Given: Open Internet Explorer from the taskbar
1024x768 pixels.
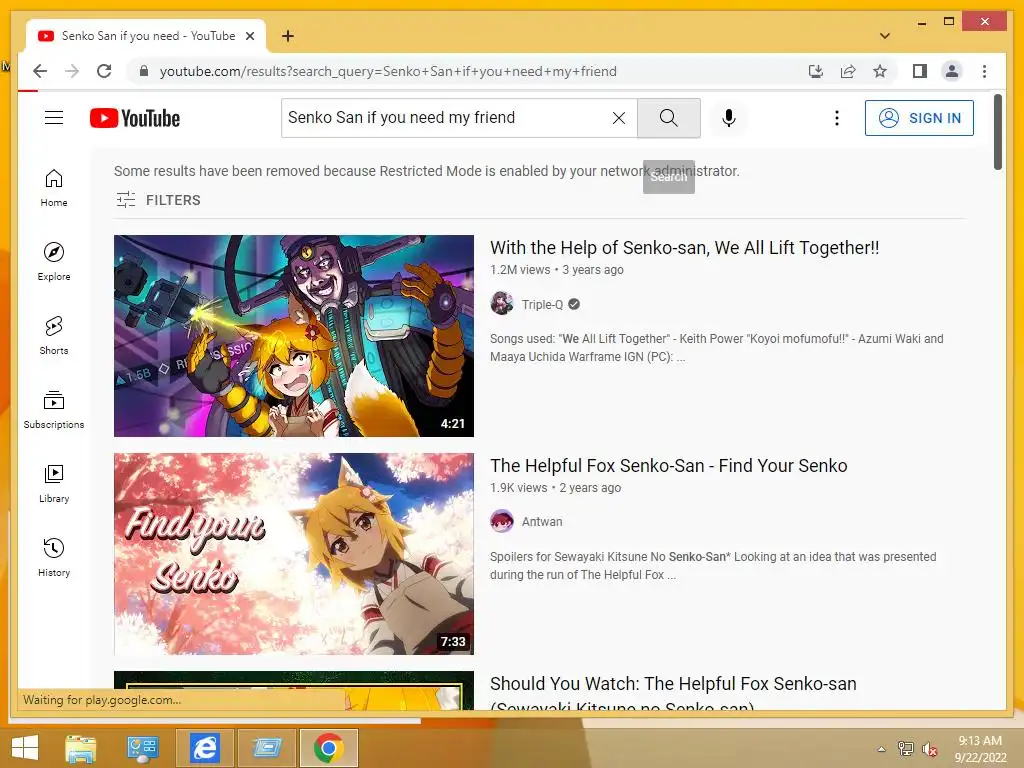Looking at the screenshot, I should click(204, 748).
